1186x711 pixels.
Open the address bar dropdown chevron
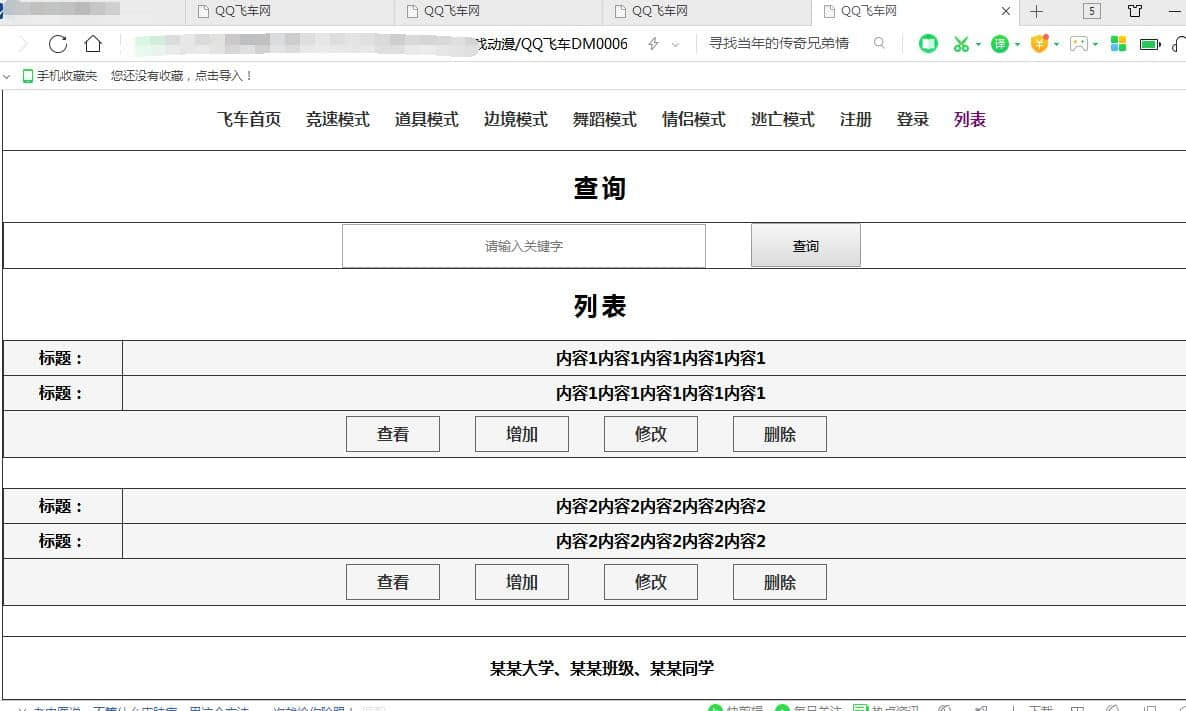point(676,45)
